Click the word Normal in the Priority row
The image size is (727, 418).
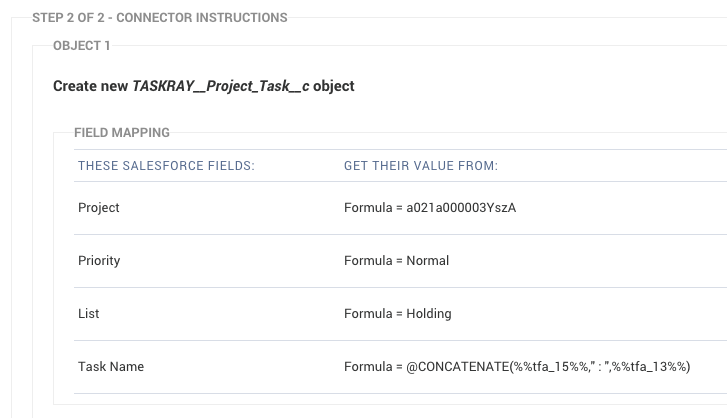pyautogui.click(x=428, y=260)
